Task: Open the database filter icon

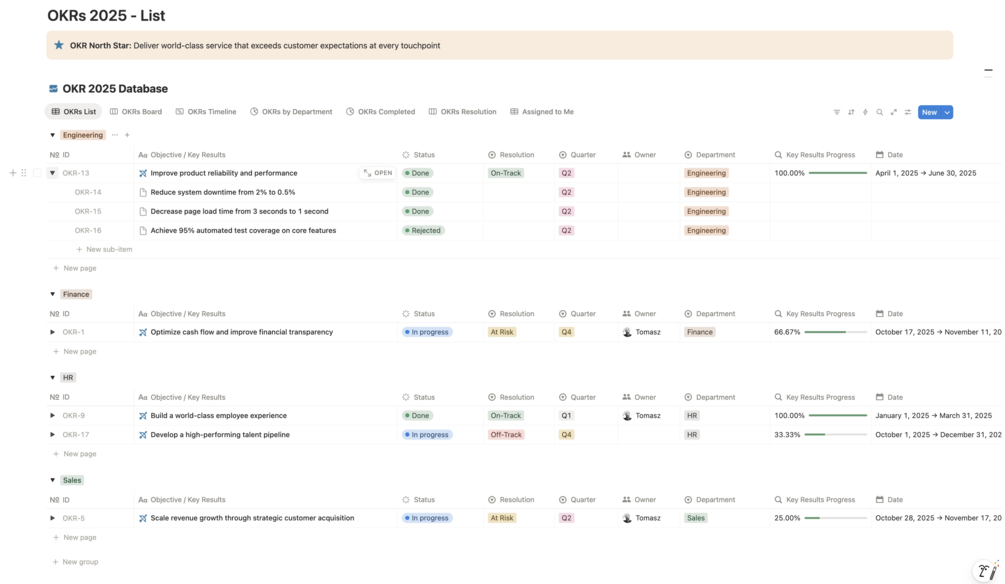Action: point(837,112)
